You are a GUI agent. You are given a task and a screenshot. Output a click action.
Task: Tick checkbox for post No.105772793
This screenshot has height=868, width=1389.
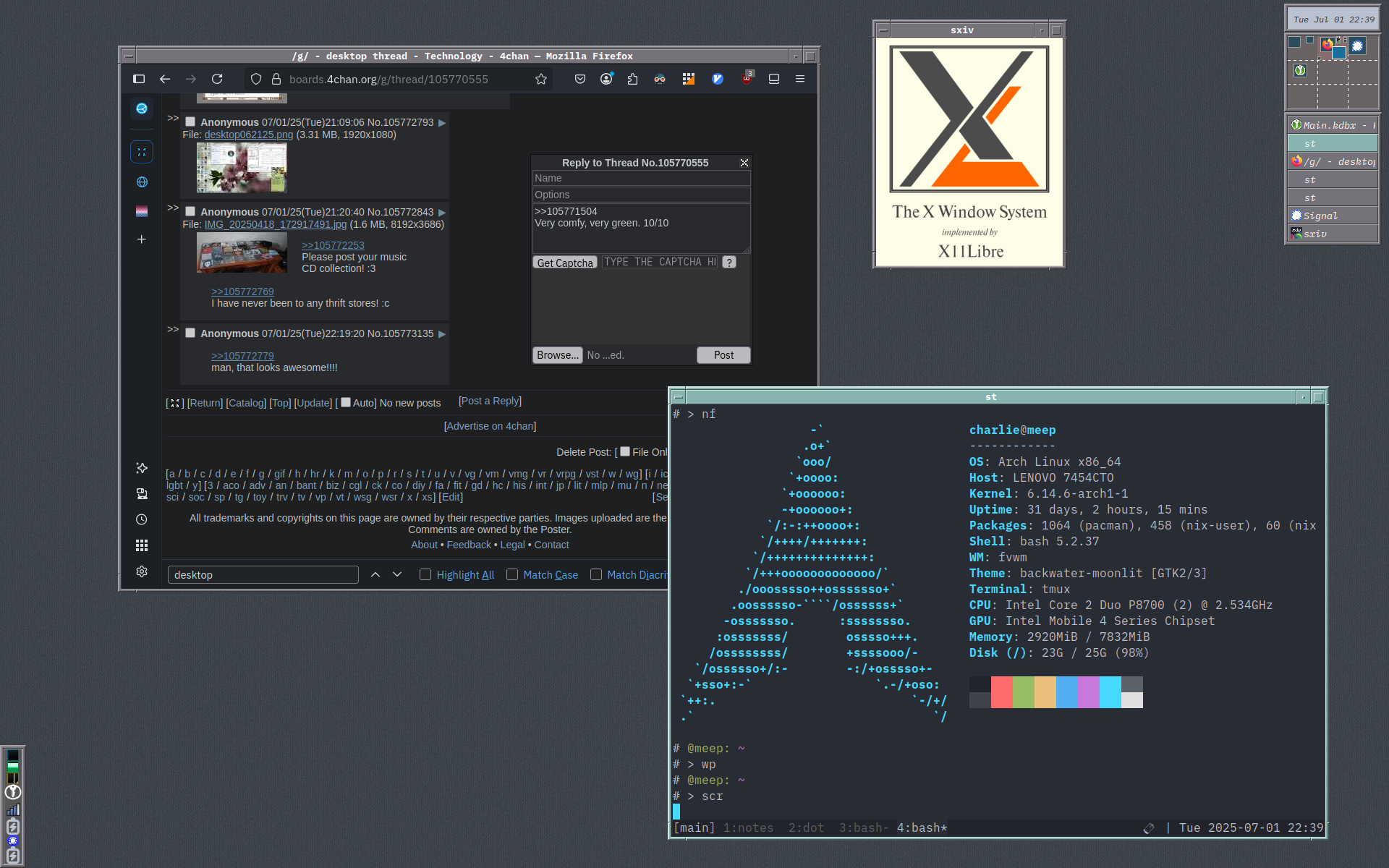(190, 122)
